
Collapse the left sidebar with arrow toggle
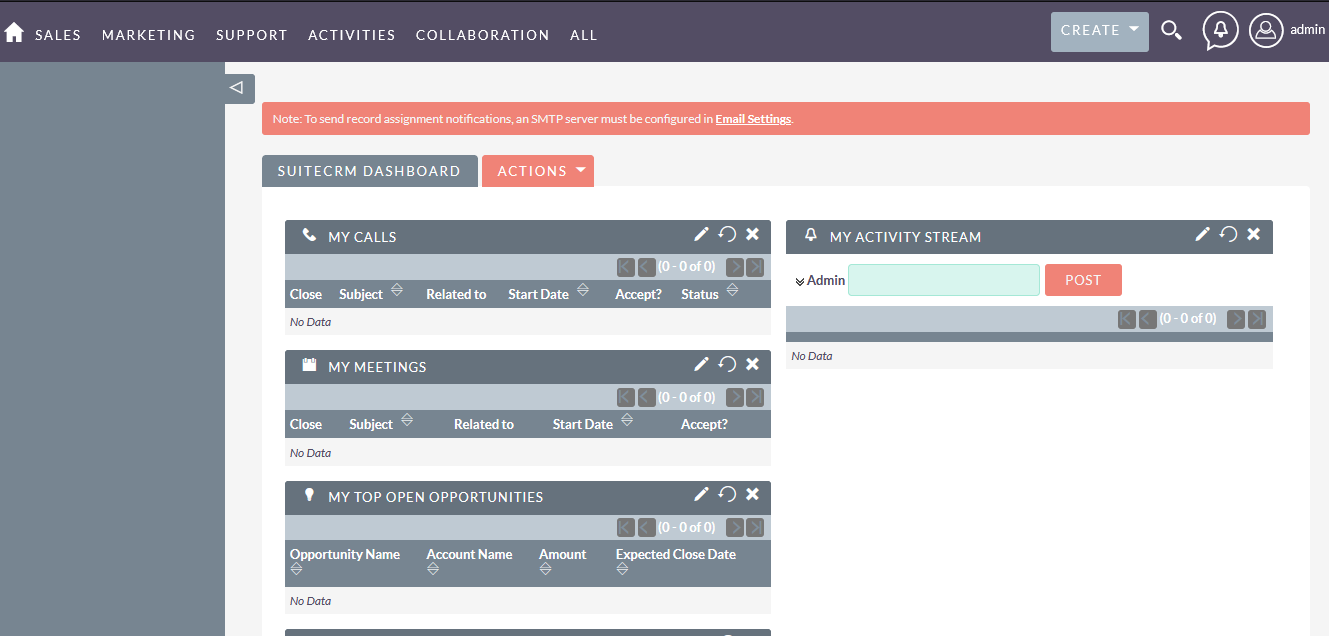click(x=237, y=88)
